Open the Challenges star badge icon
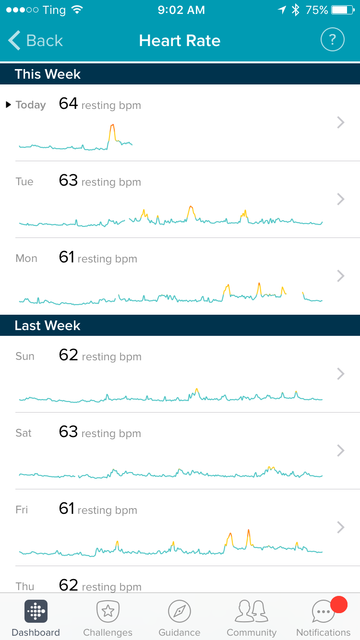Image resolution: width=360 pixels, height=640 pixels. (x=108, y=611)
